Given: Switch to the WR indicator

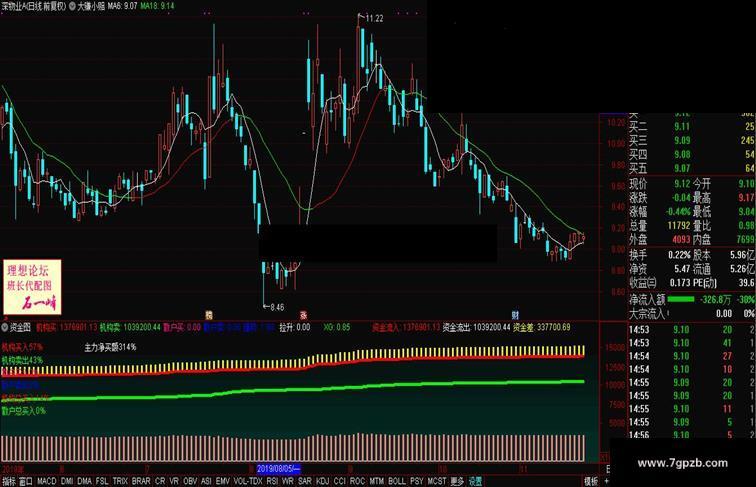Looking at the screenshot, I should 288,481.
